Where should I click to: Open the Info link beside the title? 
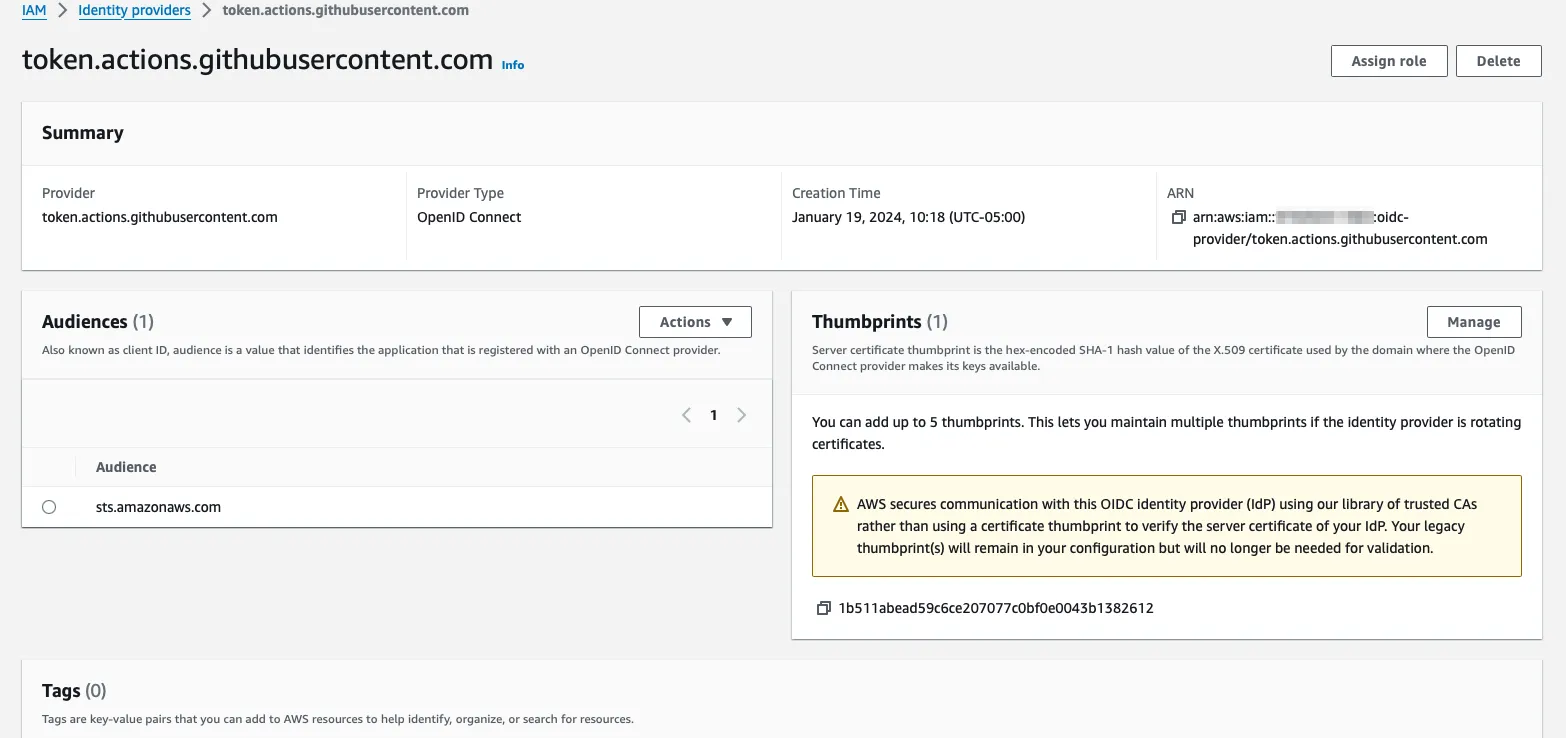coord(513,65)
